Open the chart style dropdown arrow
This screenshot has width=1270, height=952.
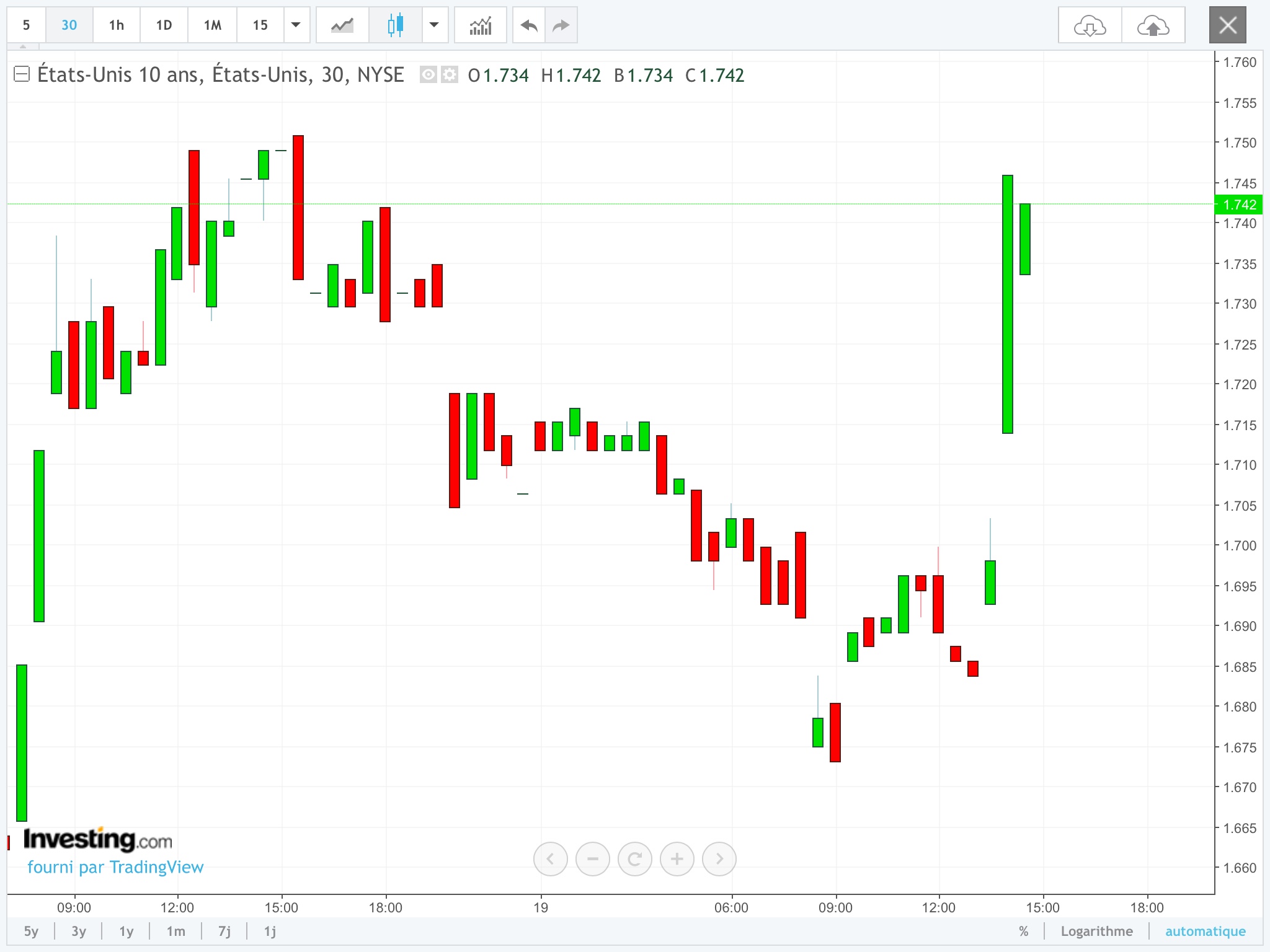pyautogui.click(x=434, y=25)
